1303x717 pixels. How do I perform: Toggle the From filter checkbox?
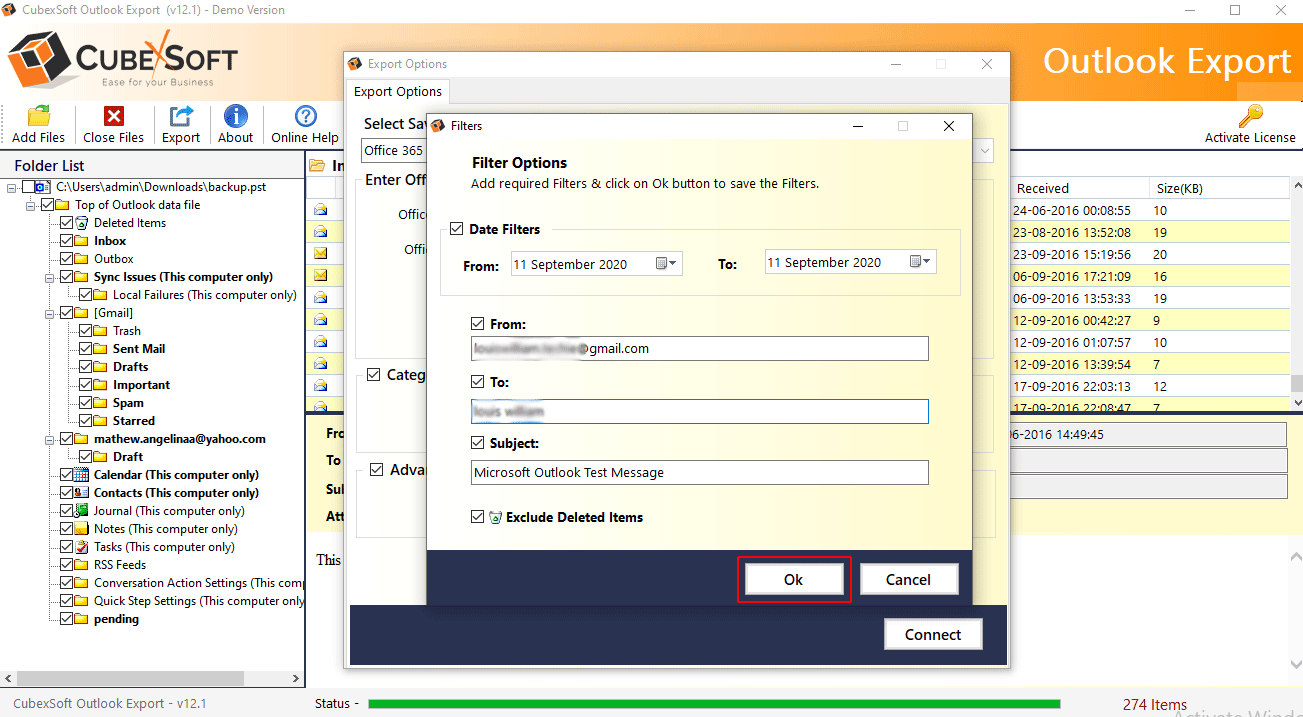[478, 324]
